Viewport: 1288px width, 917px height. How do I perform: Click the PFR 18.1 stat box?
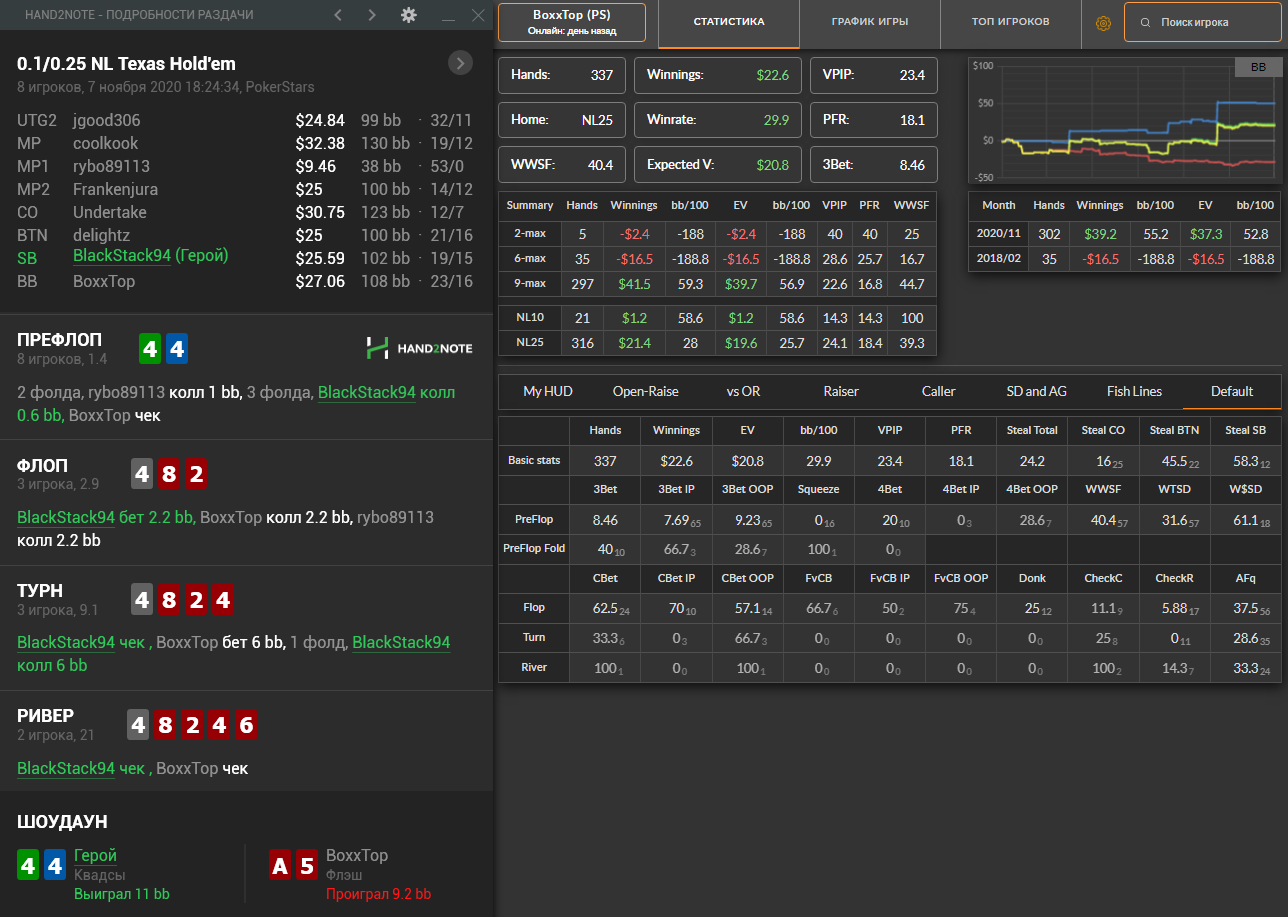click(874, 120)
